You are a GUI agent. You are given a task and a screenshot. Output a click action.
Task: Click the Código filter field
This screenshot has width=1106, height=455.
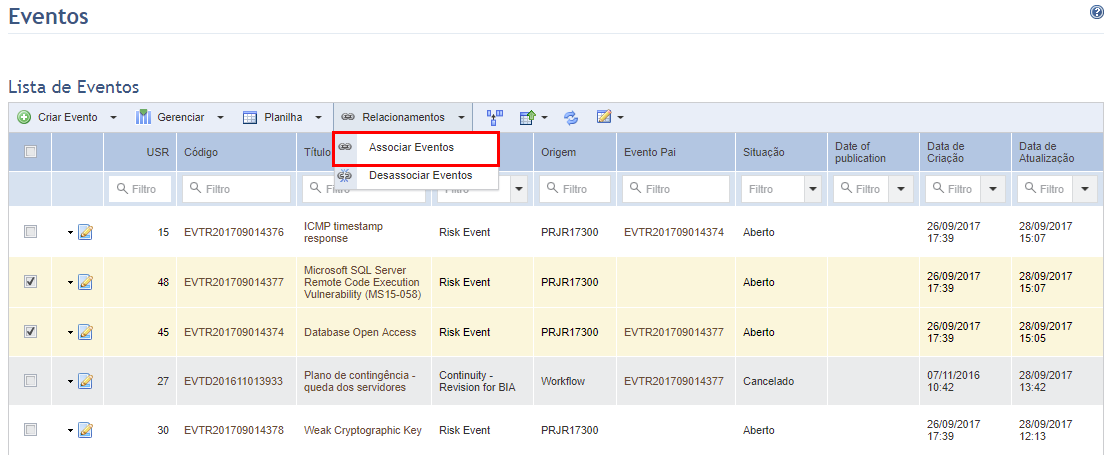pos(236,189)
